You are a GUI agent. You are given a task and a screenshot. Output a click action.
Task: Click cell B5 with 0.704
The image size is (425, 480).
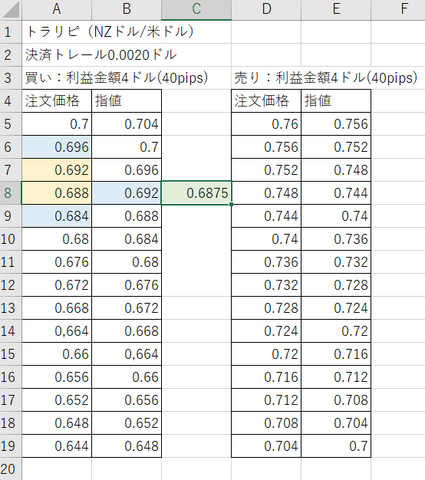(127, 124)
